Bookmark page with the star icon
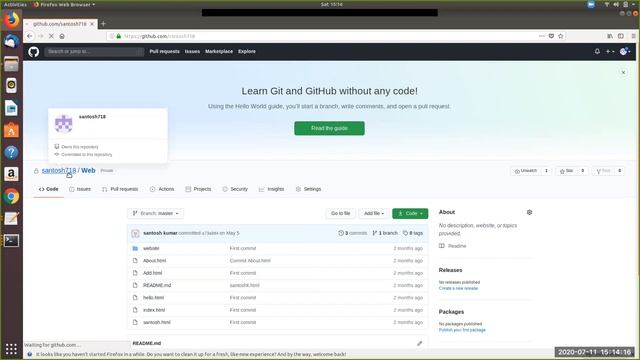 click(561, 36)
